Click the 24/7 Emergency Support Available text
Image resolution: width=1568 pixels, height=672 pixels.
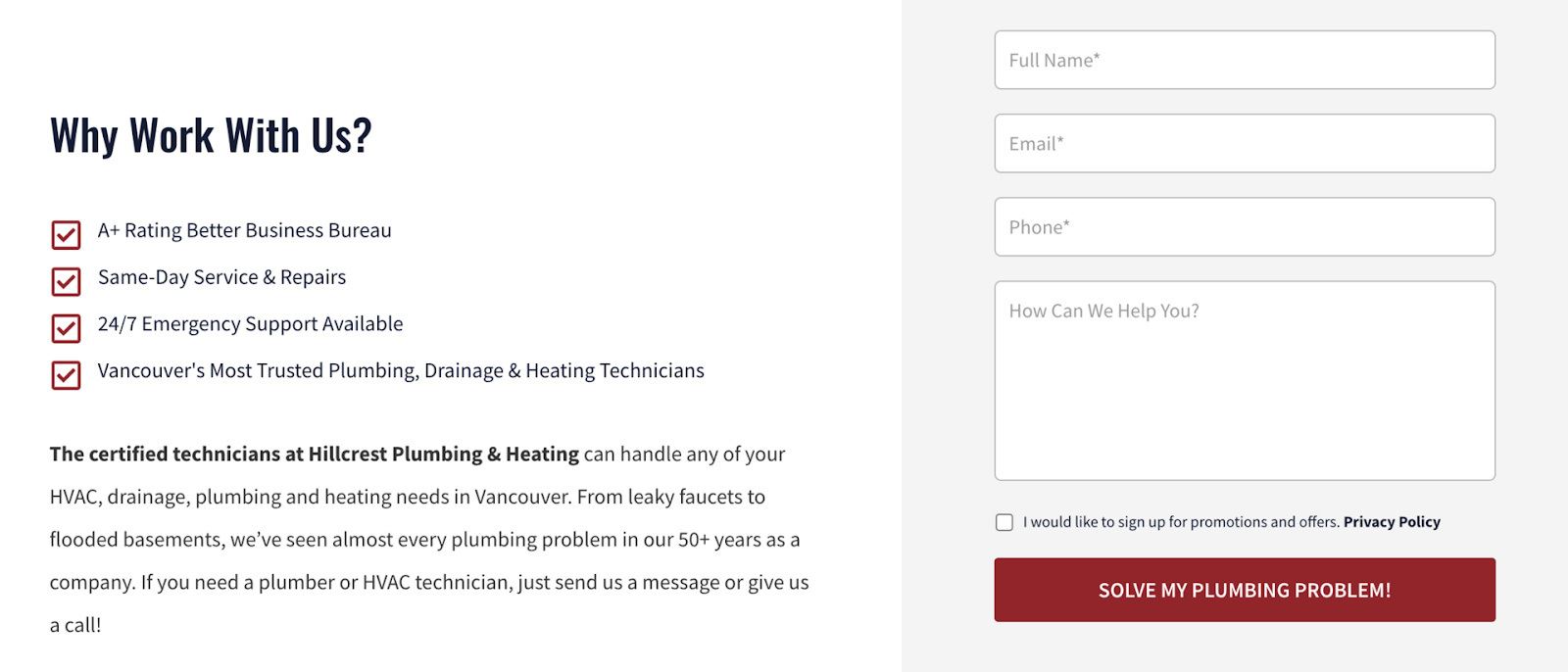tap(250, 324)
